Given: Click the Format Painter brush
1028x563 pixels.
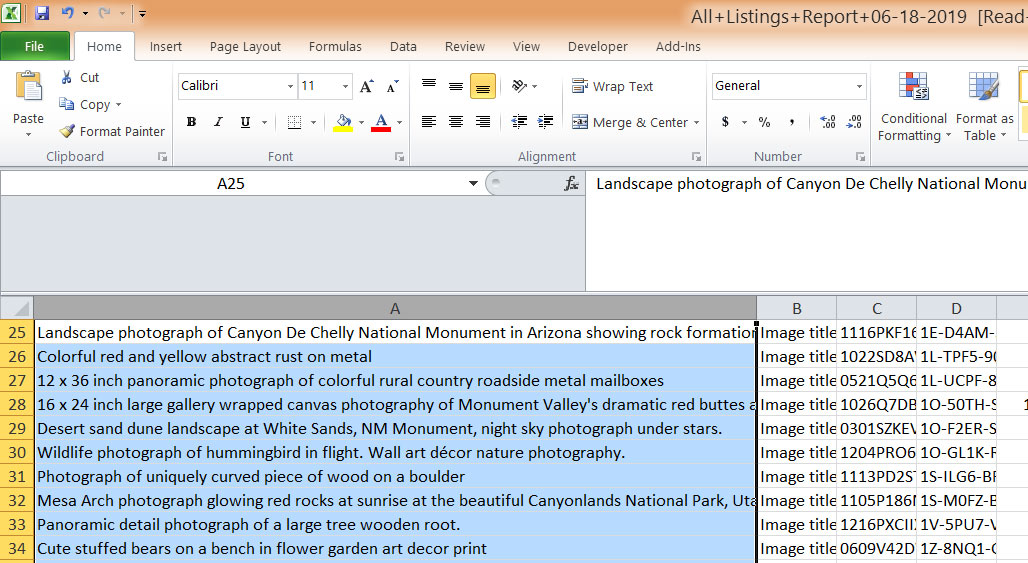Looking at the screenshot, I should tap(67, 131).
